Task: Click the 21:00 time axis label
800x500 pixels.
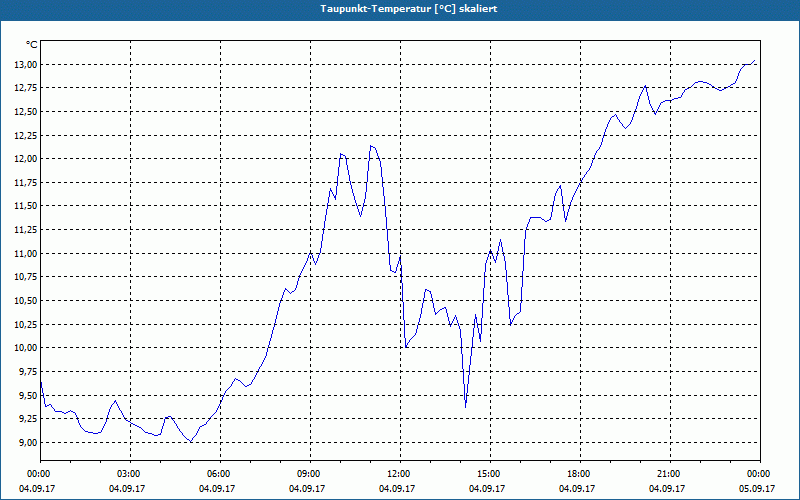Action: (670, 474)
